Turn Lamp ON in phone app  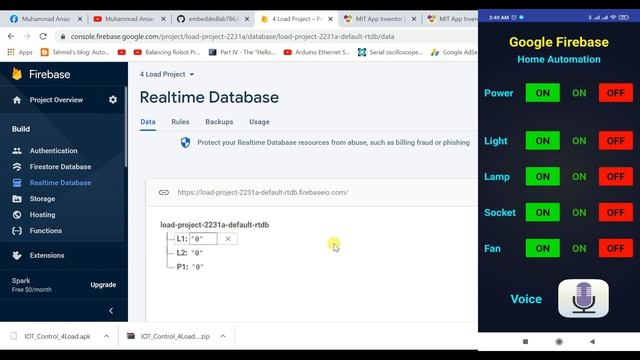542,177
